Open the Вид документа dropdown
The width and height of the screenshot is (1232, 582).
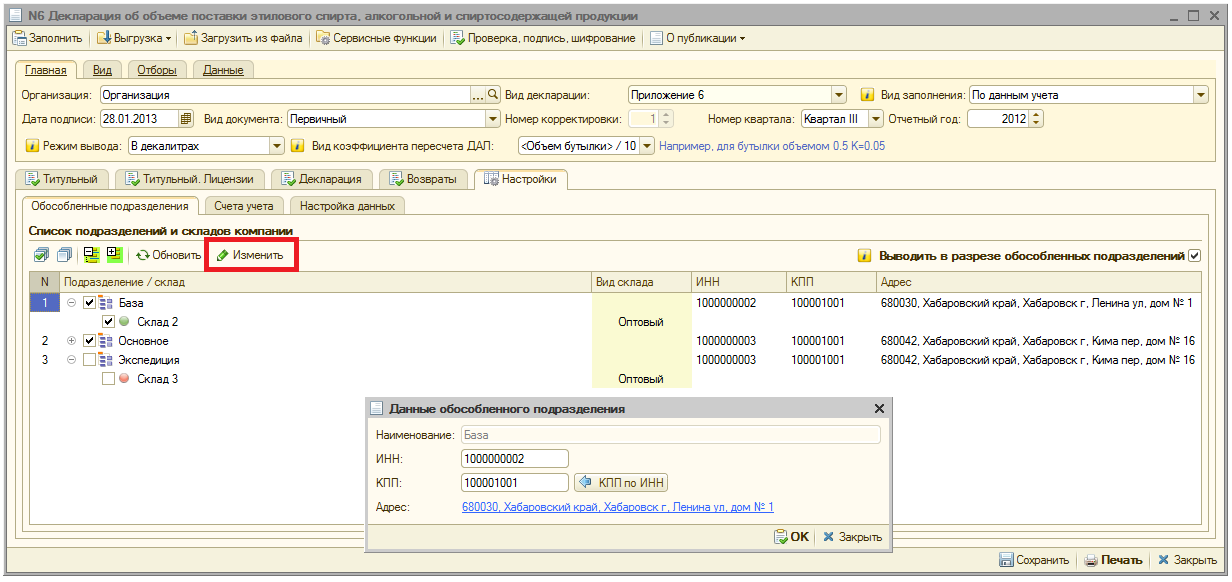coord(492,119)
